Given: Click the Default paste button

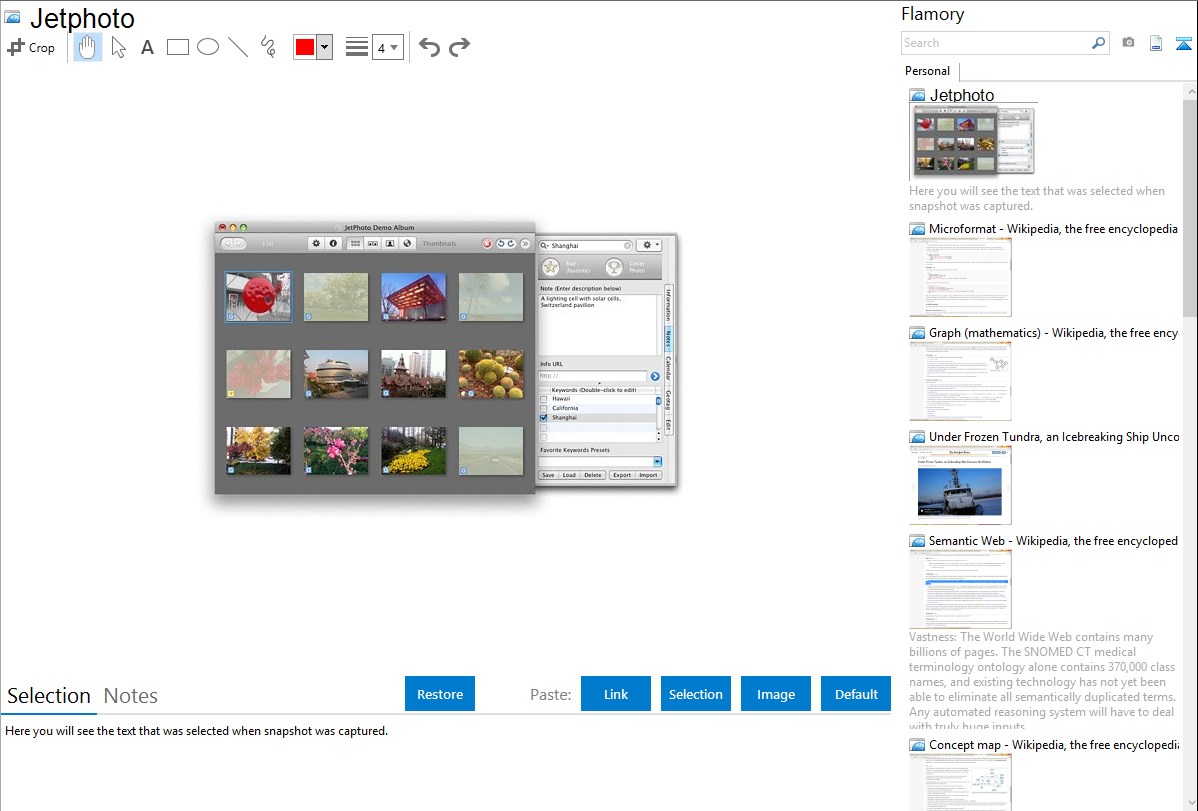Looking at the screenshot, I should point(856,694).
